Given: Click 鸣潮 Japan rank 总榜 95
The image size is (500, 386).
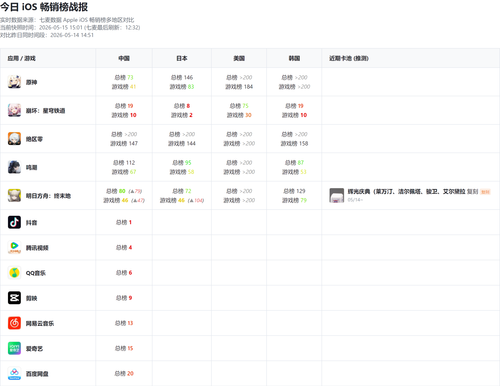Looking at the screenshot, I should coord(182,163).
